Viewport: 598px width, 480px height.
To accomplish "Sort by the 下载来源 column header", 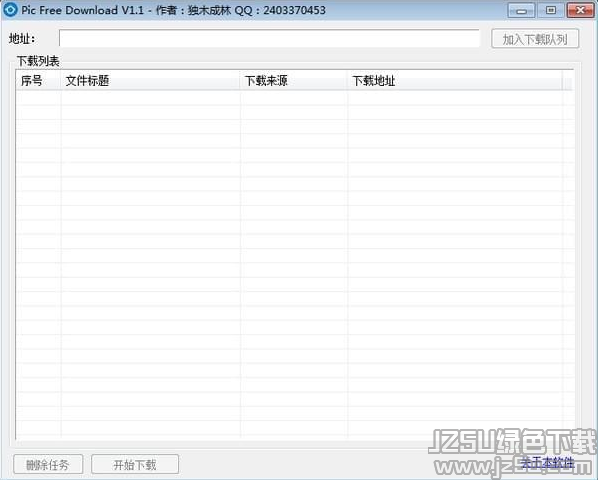I will [x=294, y=80].
